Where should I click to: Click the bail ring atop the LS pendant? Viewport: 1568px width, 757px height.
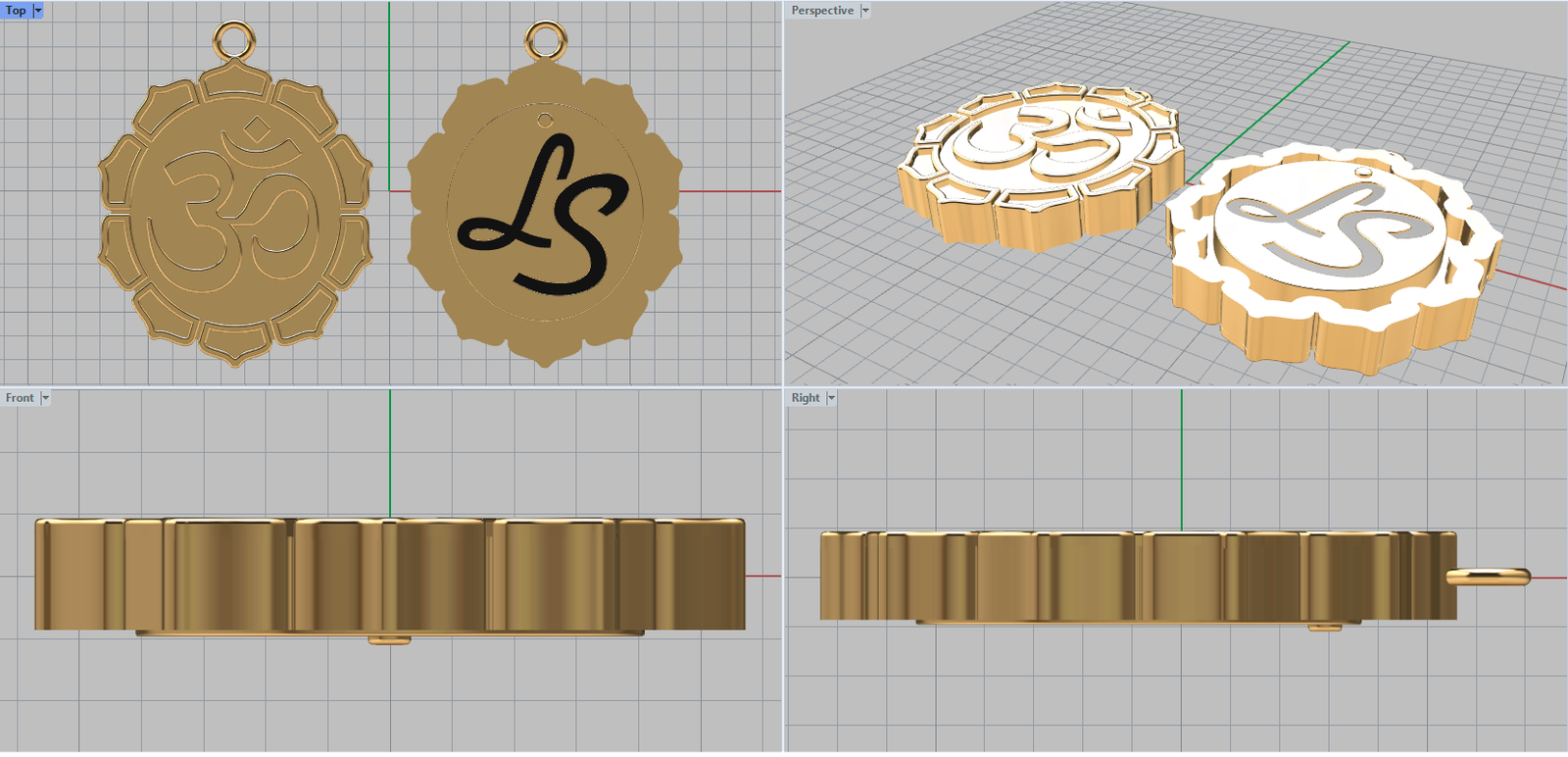(545, 40)
